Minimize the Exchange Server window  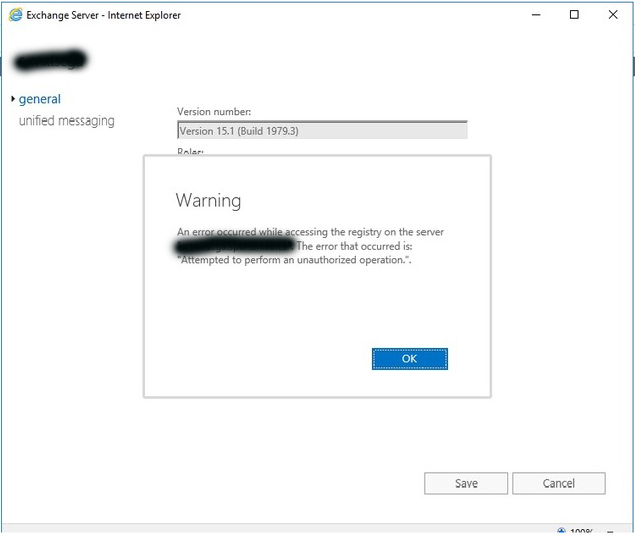(x=536, y=15)
